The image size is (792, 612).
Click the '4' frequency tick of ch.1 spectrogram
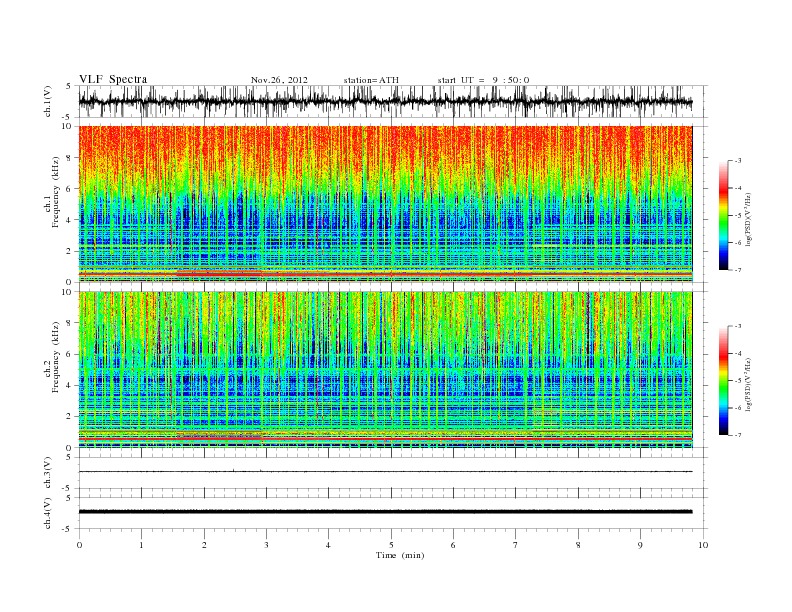70,220
